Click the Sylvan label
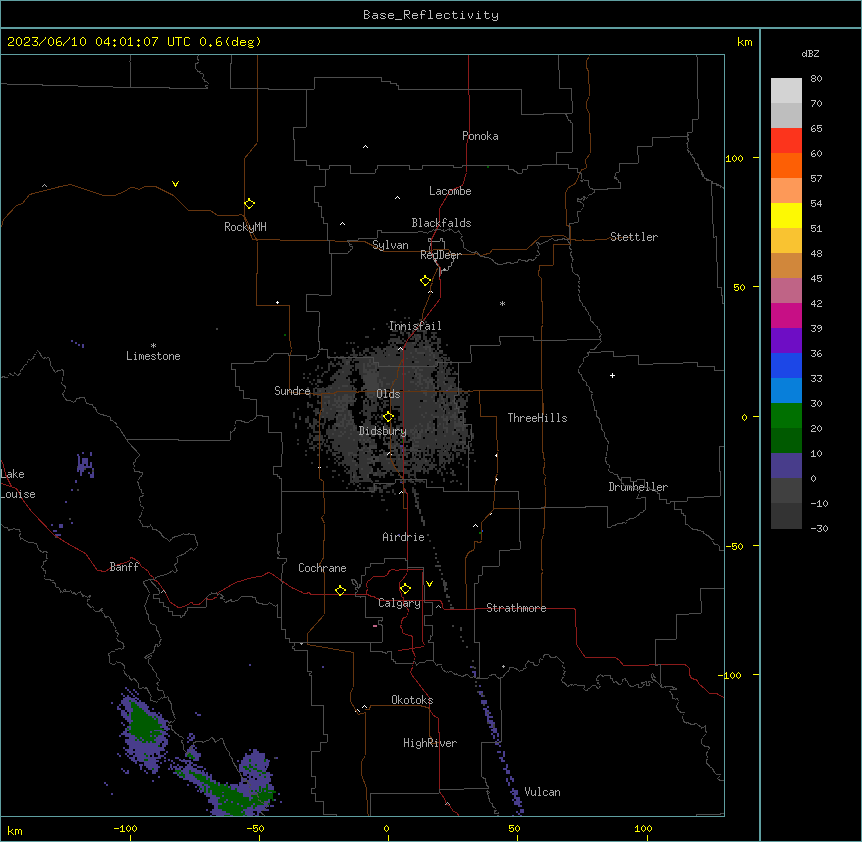The image size is (862, 842). (x=390, y=245)
